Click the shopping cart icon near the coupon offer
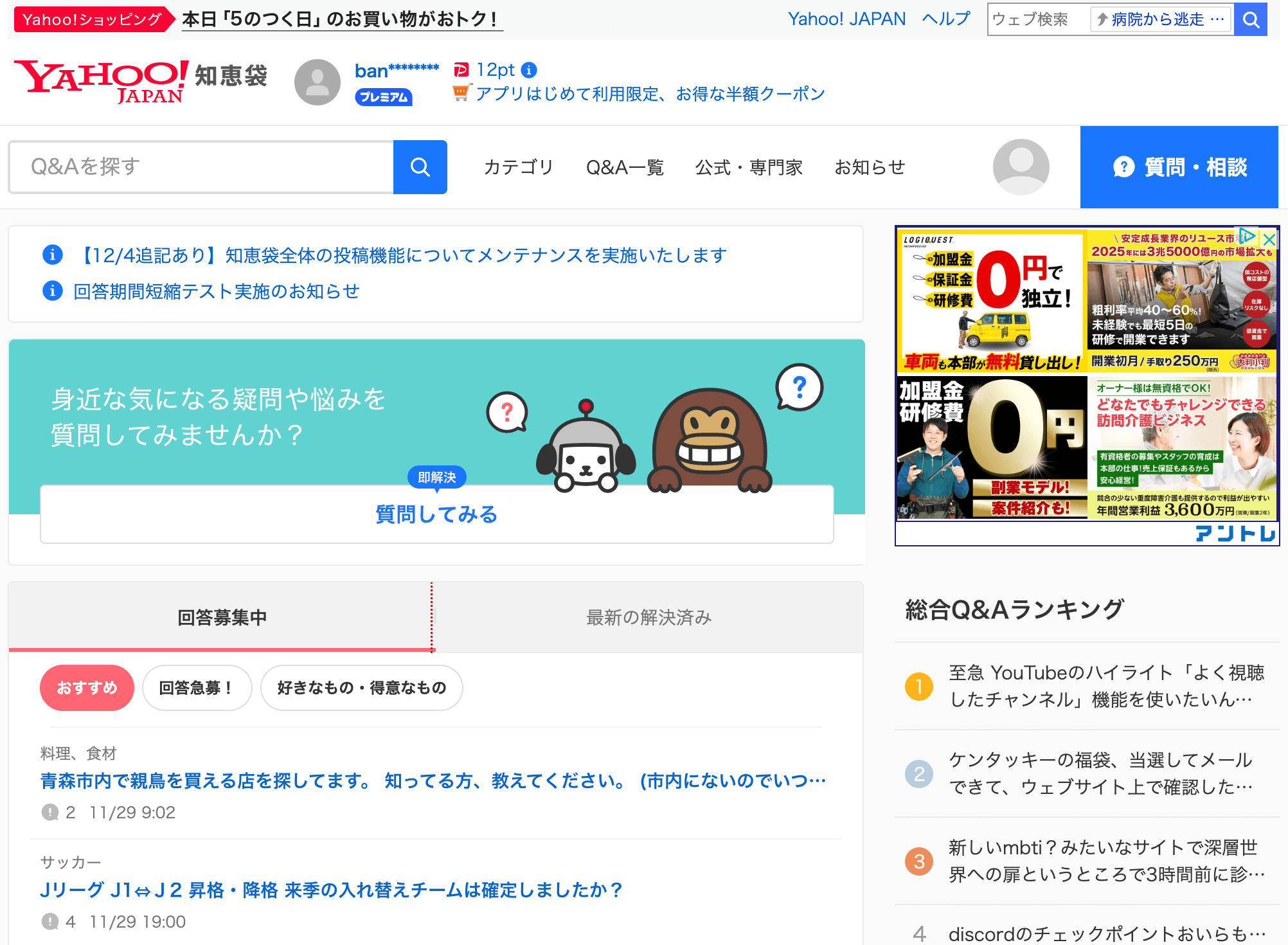 tap(460, 94)
